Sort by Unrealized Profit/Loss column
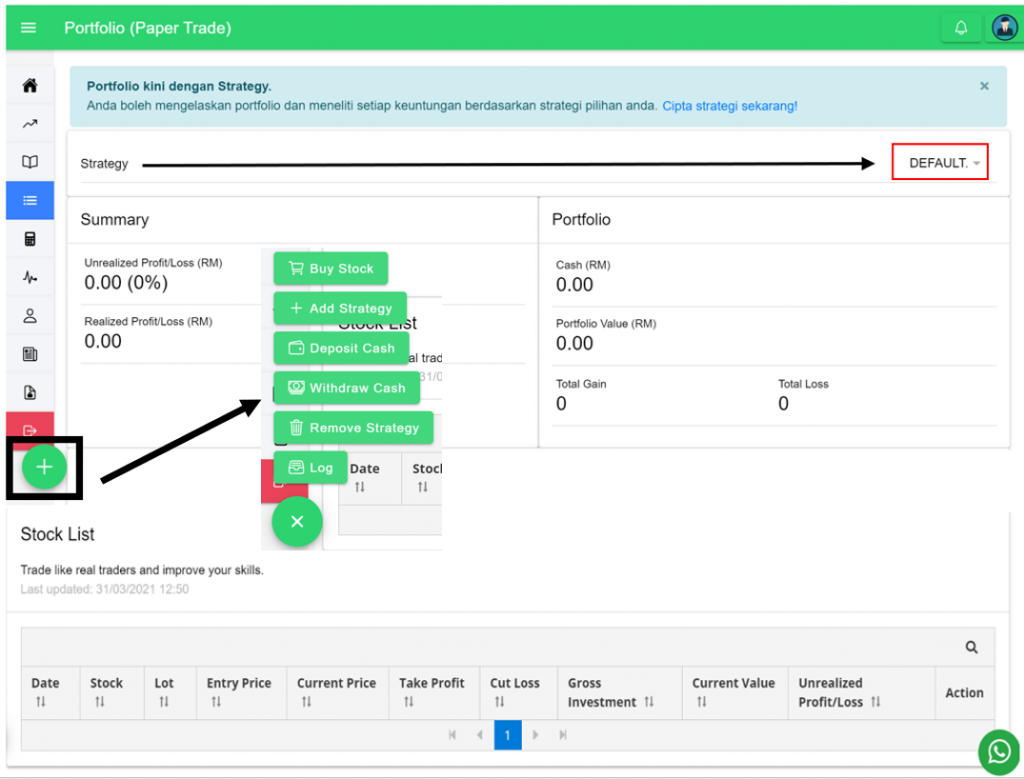 tap(876, 702)
